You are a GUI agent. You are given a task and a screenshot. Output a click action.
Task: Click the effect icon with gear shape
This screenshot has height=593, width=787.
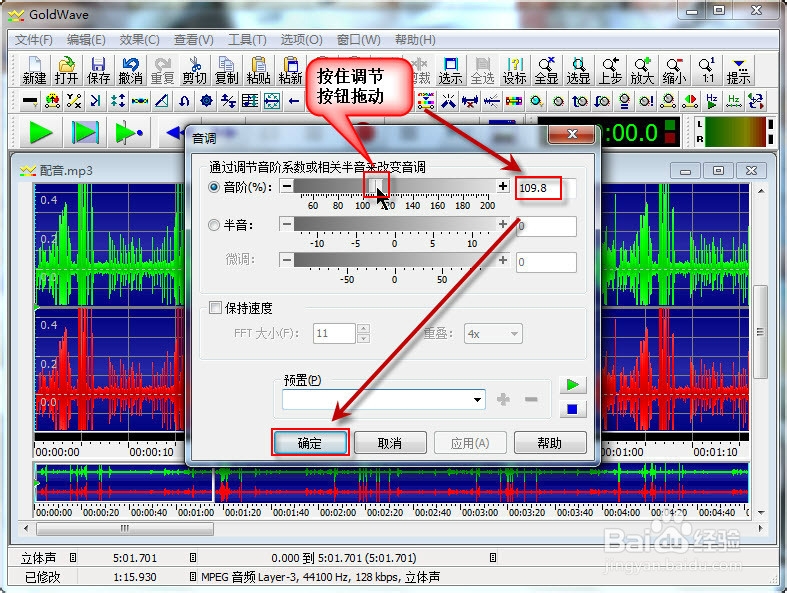206,101
